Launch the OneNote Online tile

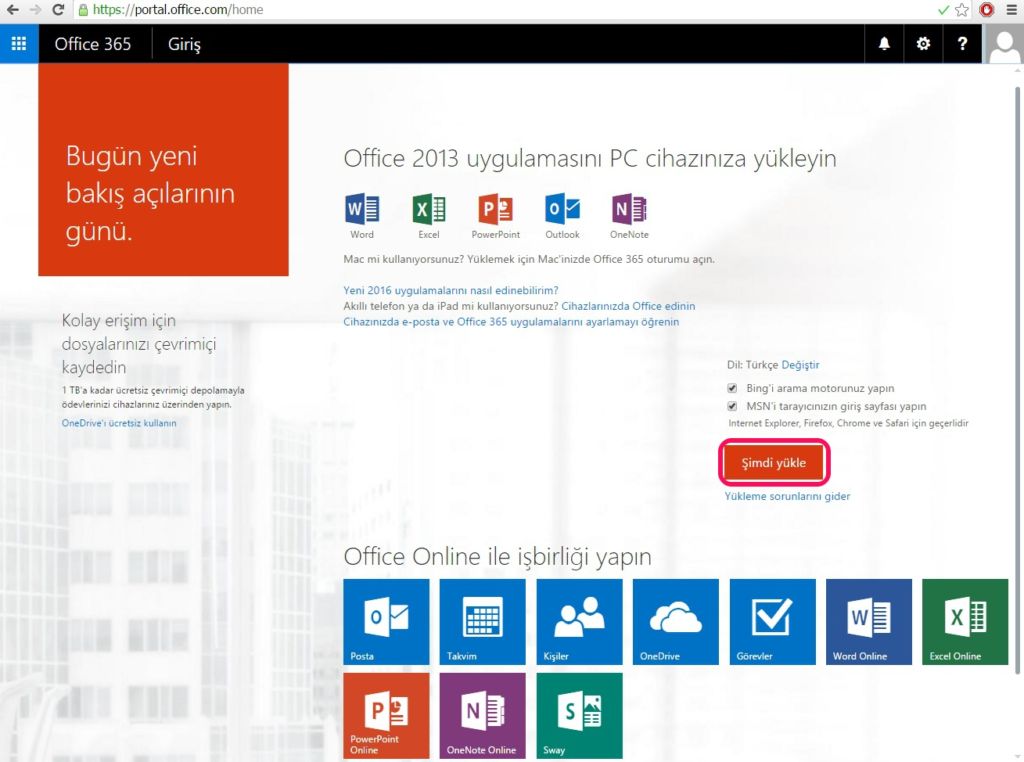pyautogui.click(x=483, y=716)
